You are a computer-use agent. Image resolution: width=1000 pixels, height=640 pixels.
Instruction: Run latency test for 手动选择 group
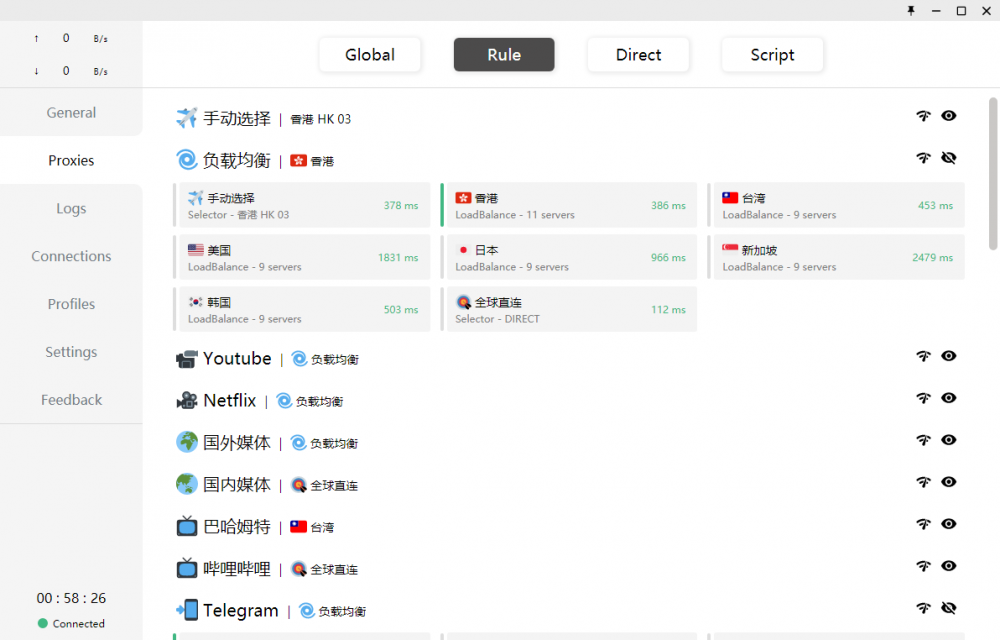point(923,116)
